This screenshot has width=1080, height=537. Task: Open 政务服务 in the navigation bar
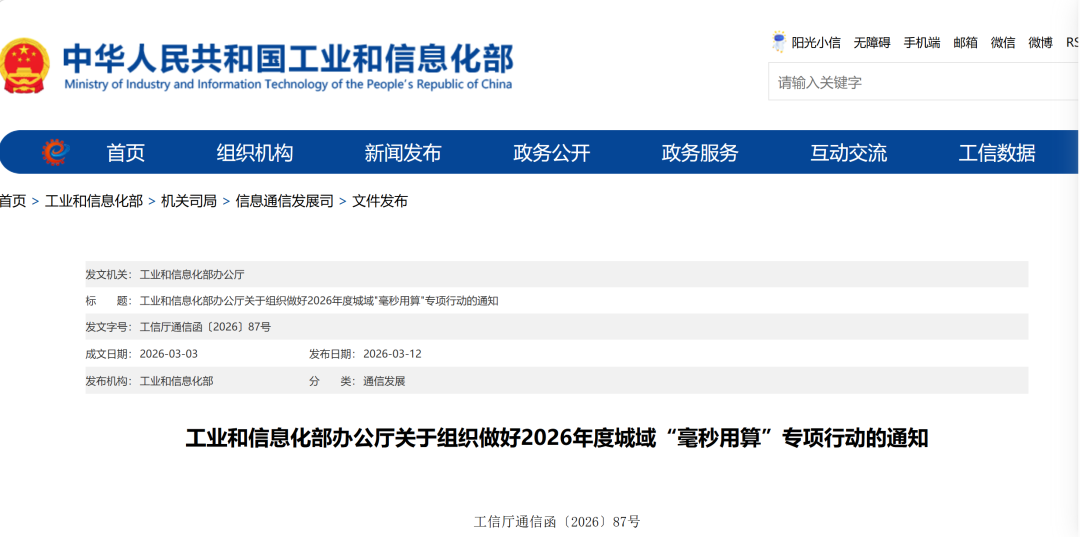700,153
